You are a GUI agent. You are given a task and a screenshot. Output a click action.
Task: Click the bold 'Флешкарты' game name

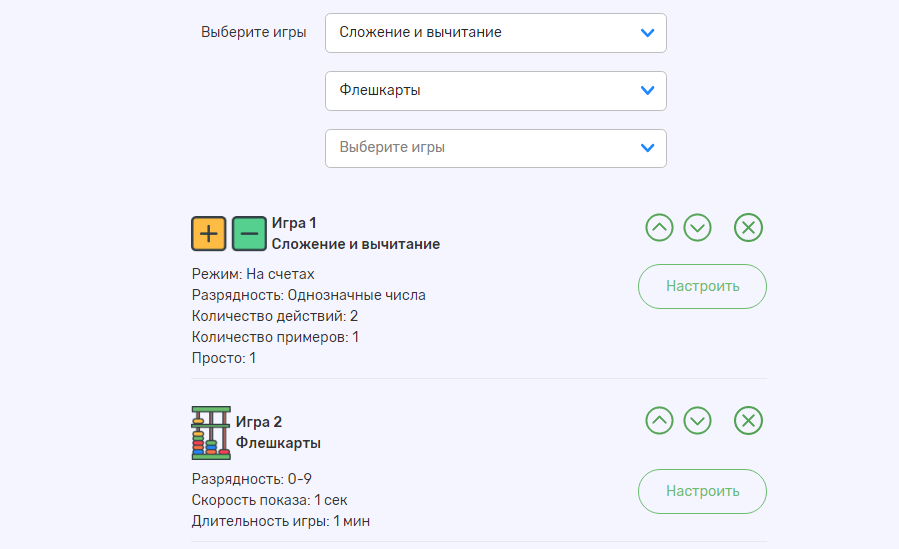pos(278,443)
